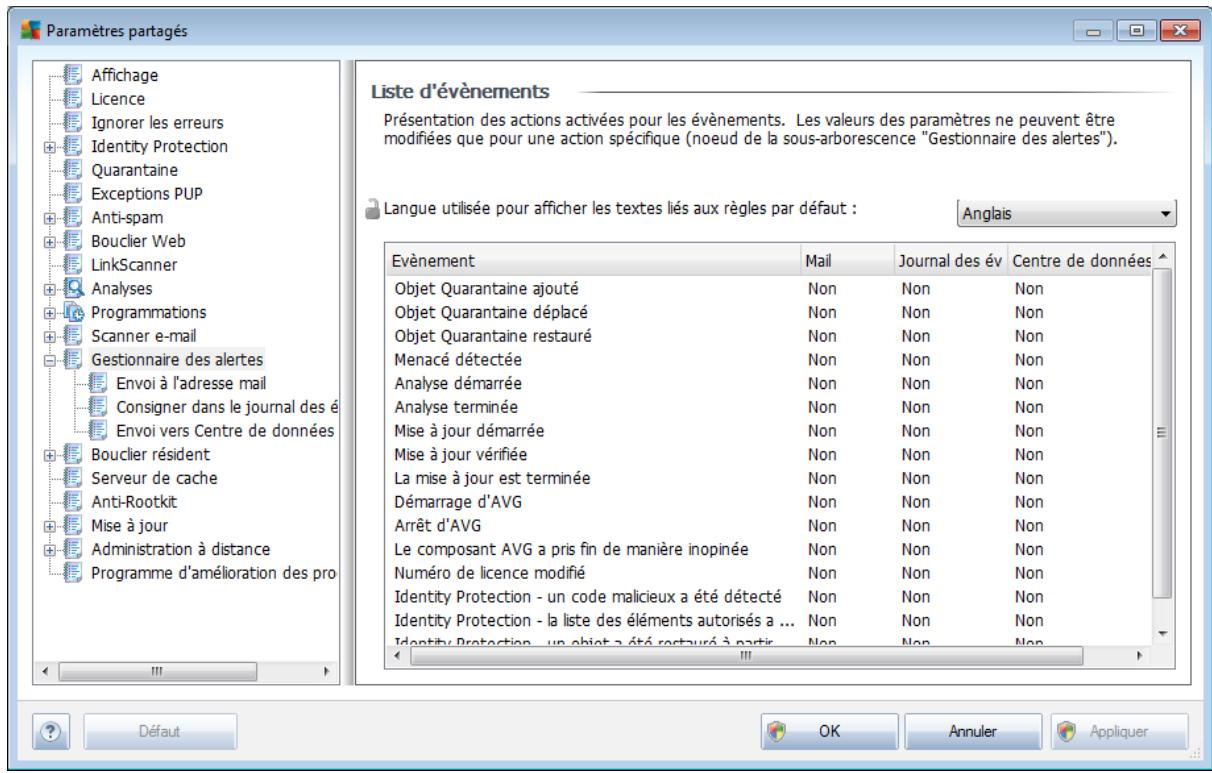
Task: Click the Envoi vers Centre de données icon
Action: click(x=97, y=433)
